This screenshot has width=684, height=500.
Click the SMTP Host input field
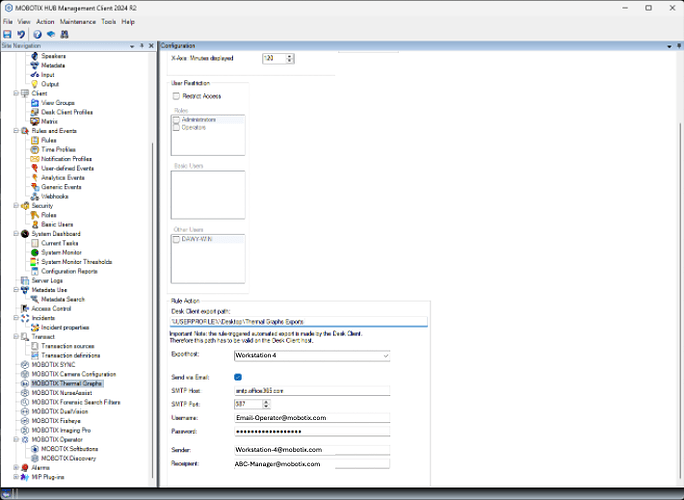(312, 390)
